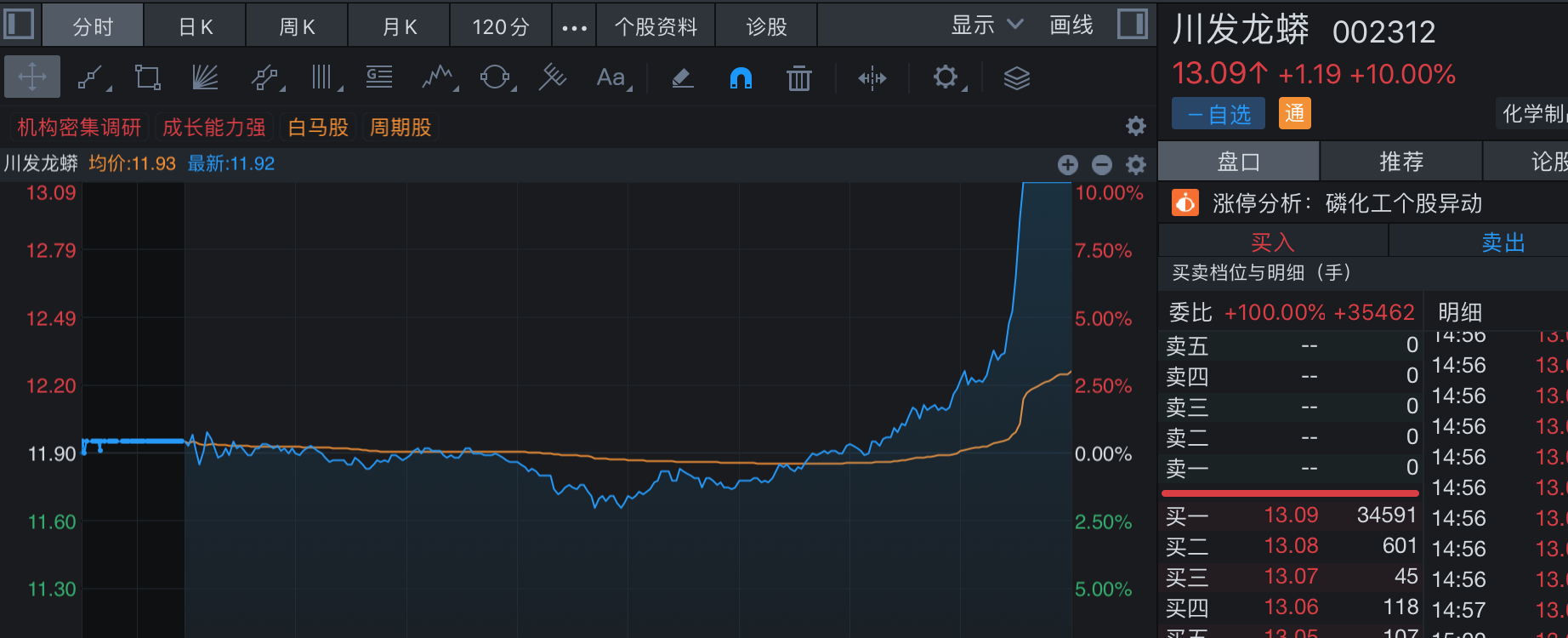Select the wave pattern drawing tool
The width and height of the screenshot is (1568, 638).
[x=437, y=78]
